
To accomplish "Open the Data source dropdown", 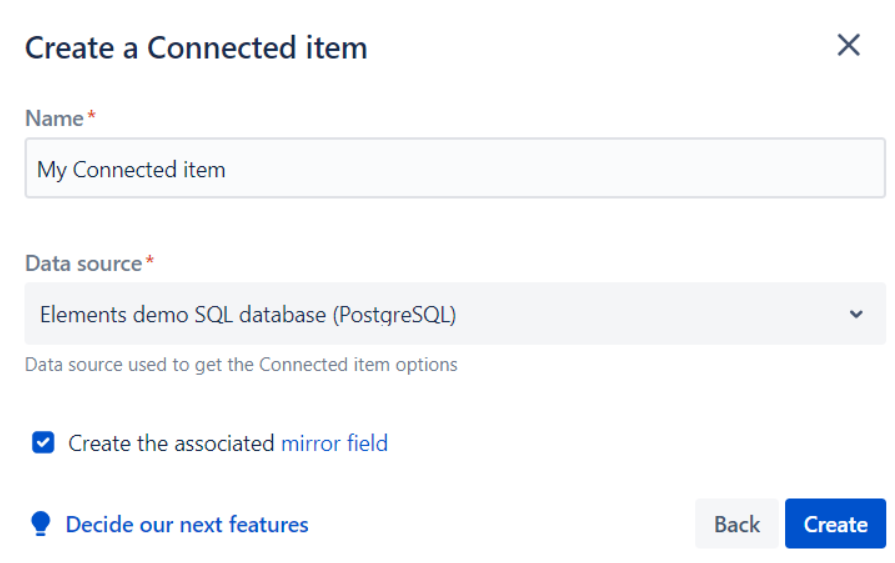I will pyautogui.click(x=455, y=314).
